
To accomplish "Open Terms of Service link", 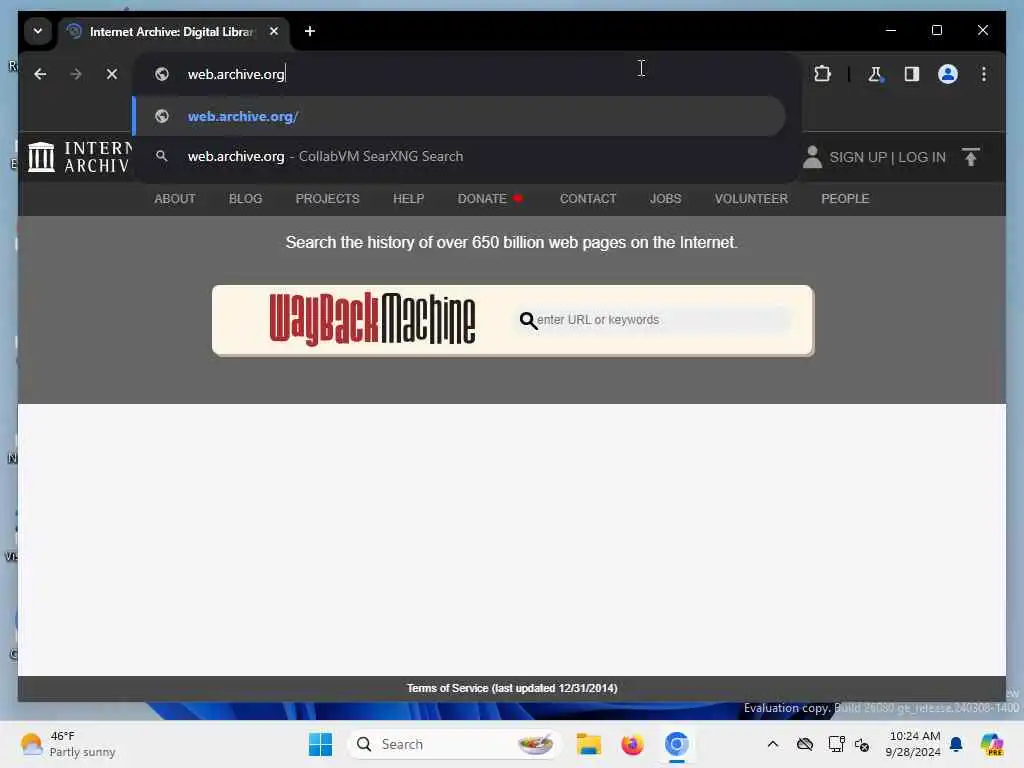I will click(512, 688).
